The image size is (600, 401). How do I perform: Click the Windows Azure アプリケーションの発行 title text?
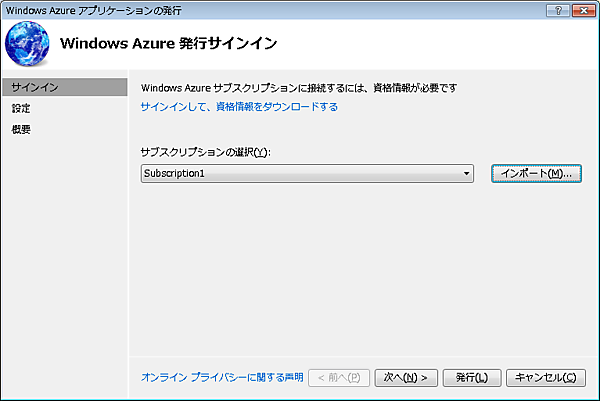pyautogui.click(x=93, y=10)
